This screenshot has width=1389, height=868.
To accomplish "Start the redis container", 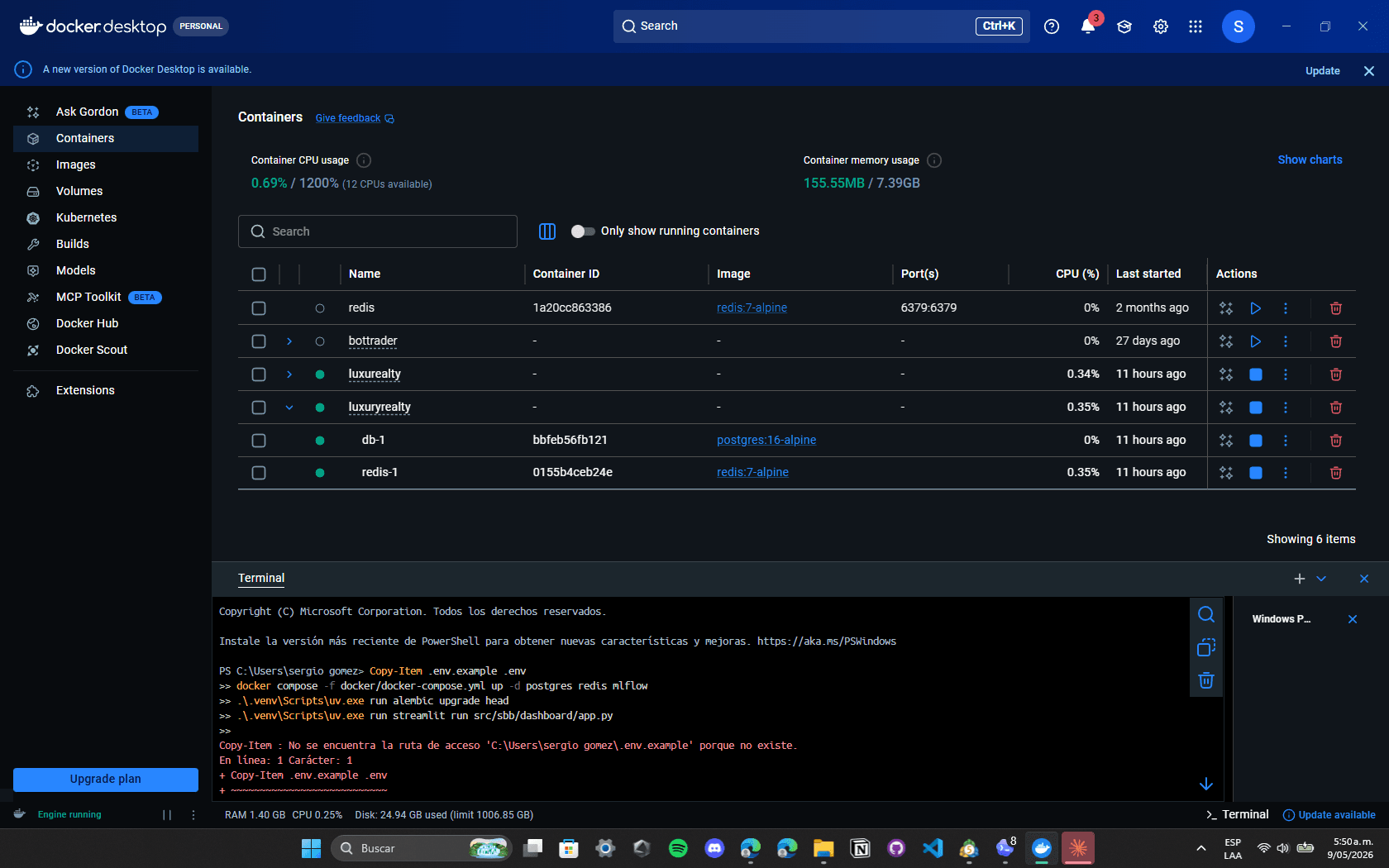I will click(x=1256, y=308).
